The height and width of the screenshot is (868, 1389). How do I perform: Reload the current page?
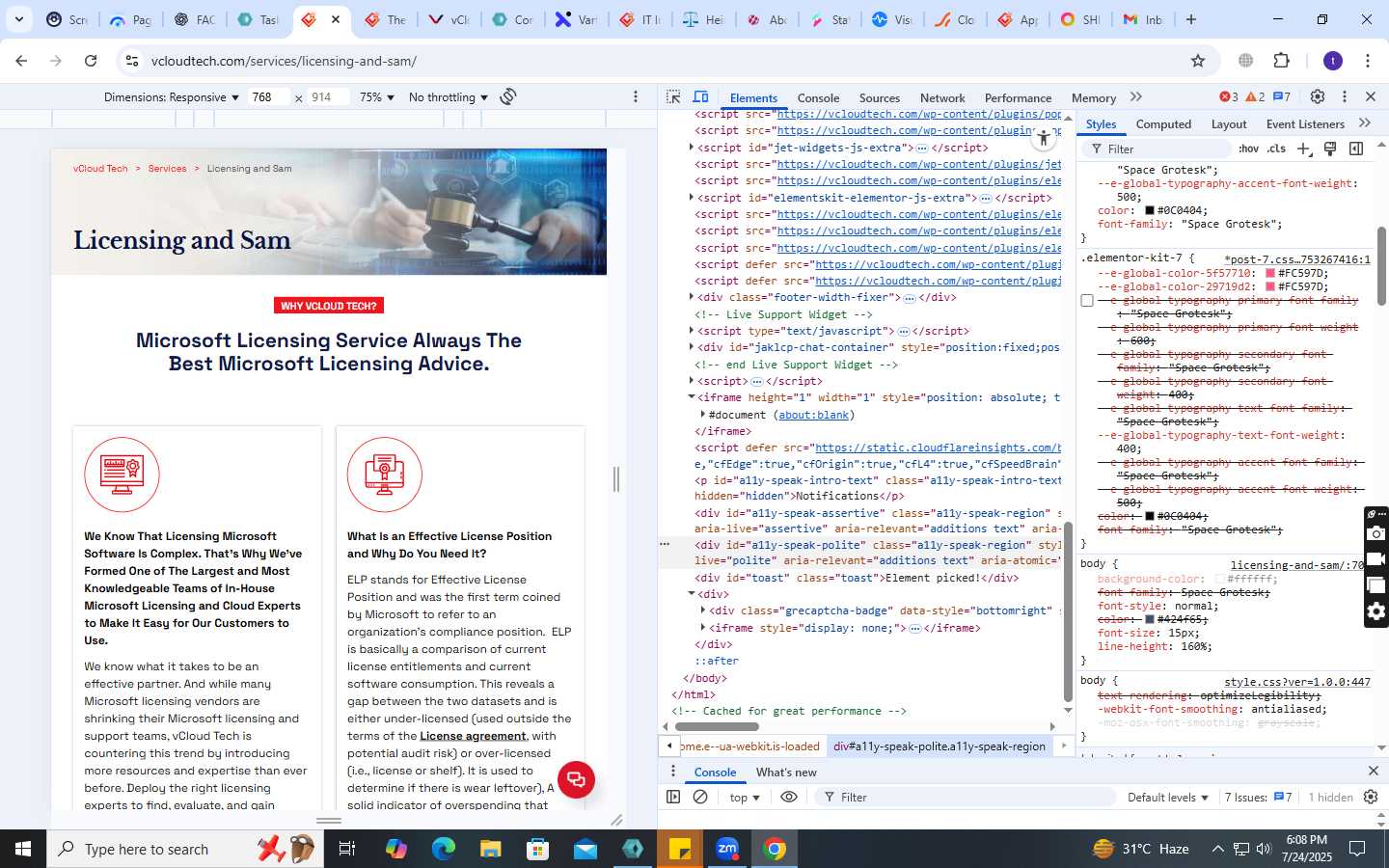pyautogui.click(x=91, y=61)
